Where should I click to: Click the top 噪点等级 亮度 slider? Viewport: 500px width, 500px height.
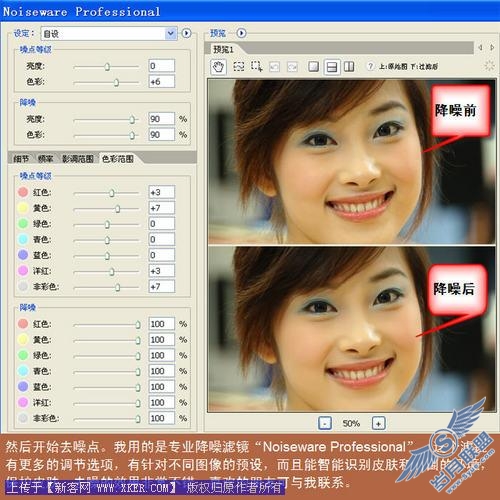pyautogui.click(x=106, y=67)
